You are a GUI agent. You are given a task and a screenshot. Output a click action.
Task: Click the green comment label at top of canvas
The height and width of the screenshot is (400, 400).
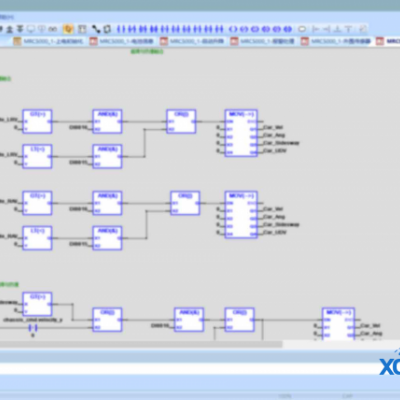point(147,52)
